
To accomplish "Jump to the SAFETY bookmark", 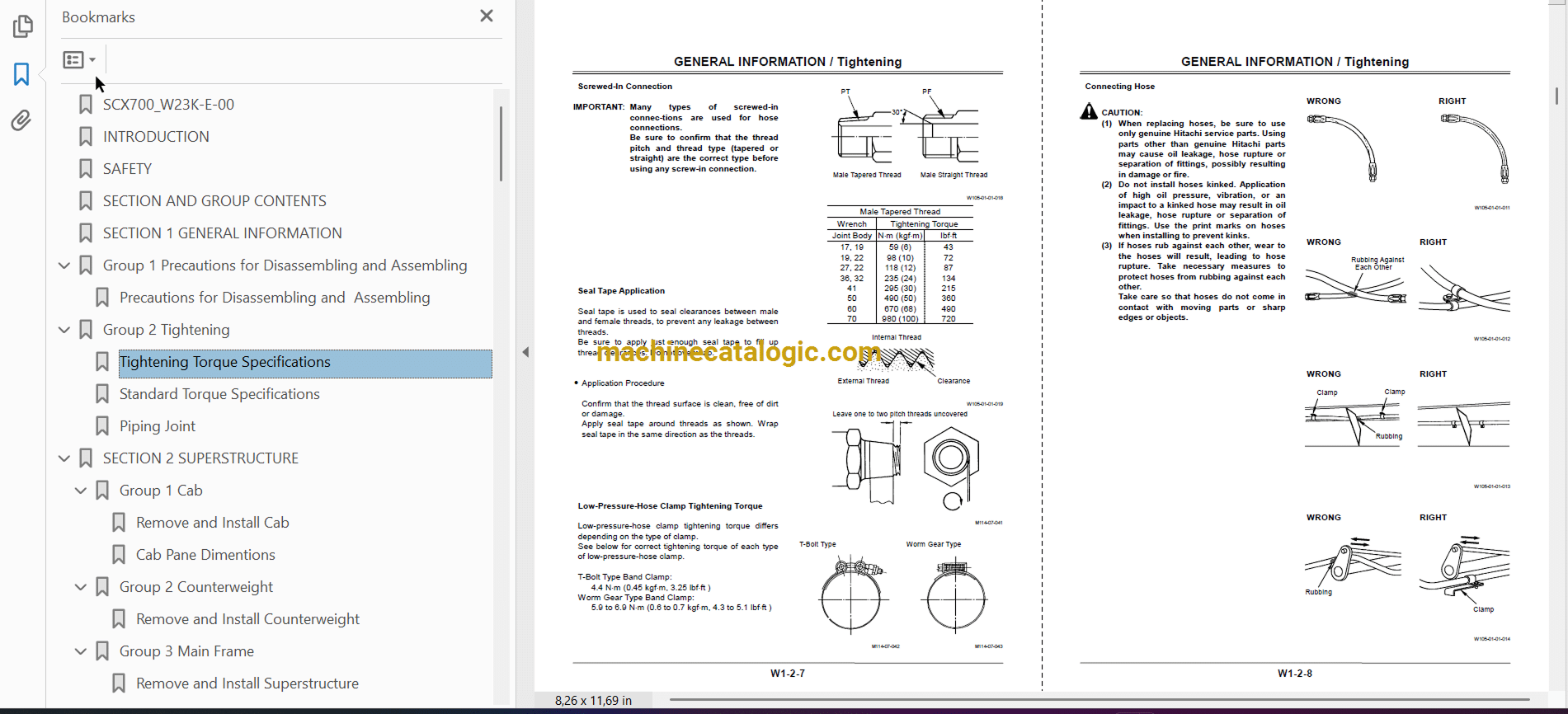I will (x=127, y=169).
